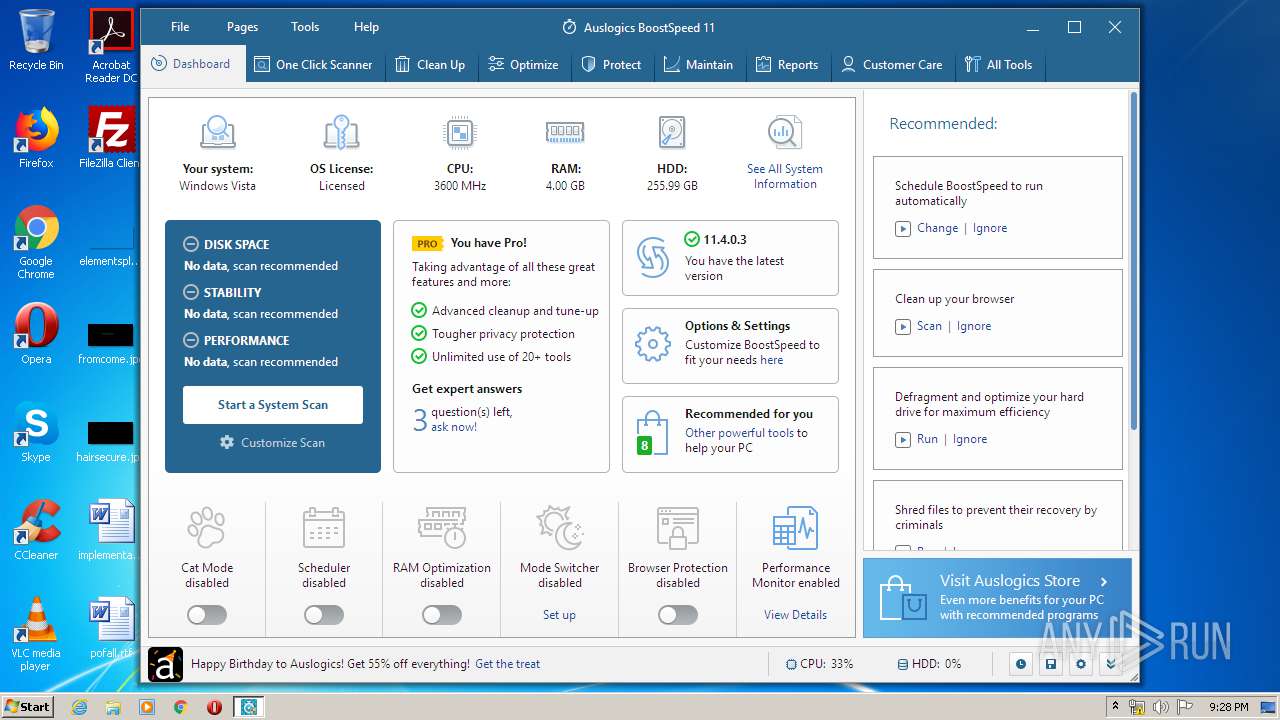The width and height of the screenshot is (1280, 720).
Task: Click Set up under Mode Switcher
Action: pyautogui.click(x=559, y=615)
